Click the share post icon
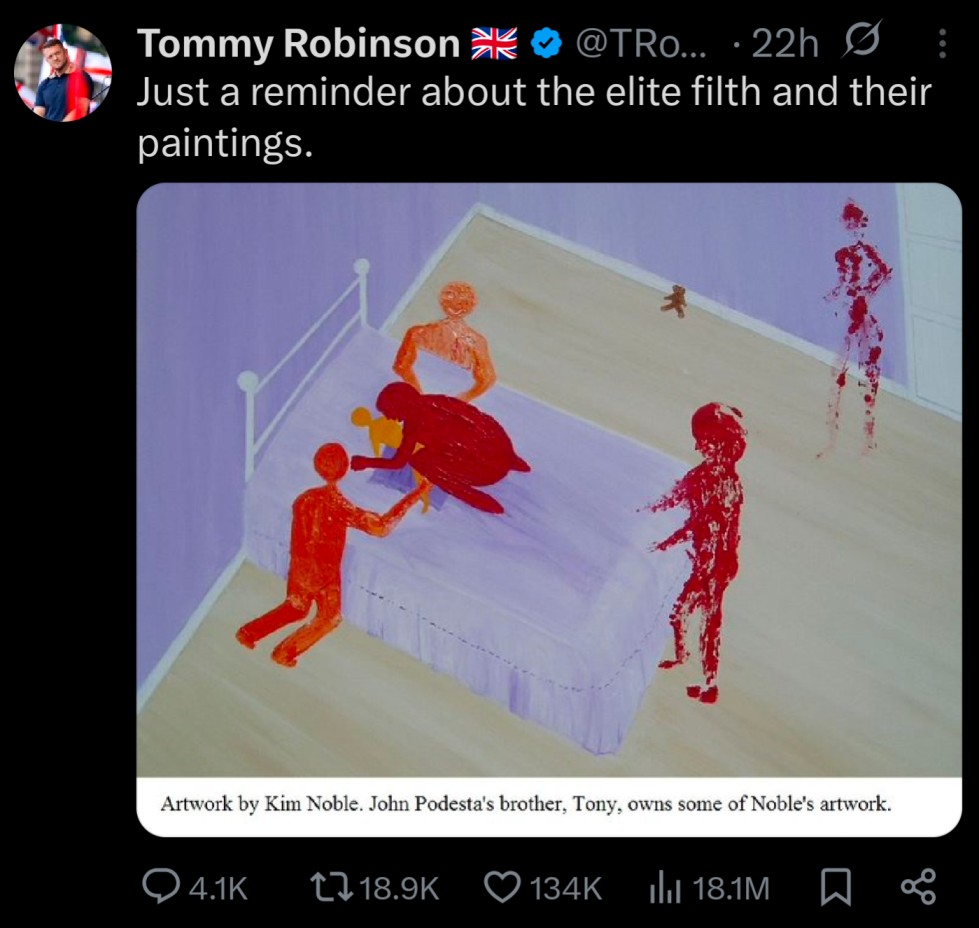The image size is (979, 928). 918,887
